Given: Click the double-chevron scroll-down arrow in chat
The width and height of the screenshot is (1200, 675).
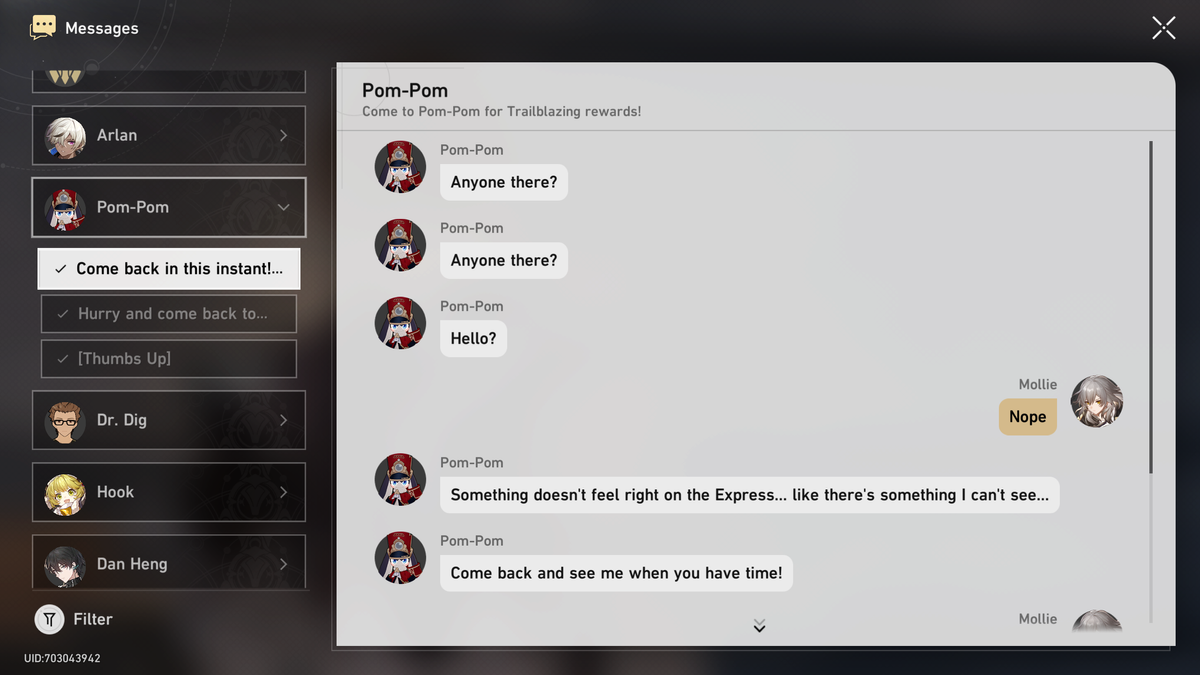Looking at the screenshot, I should 759,626.
